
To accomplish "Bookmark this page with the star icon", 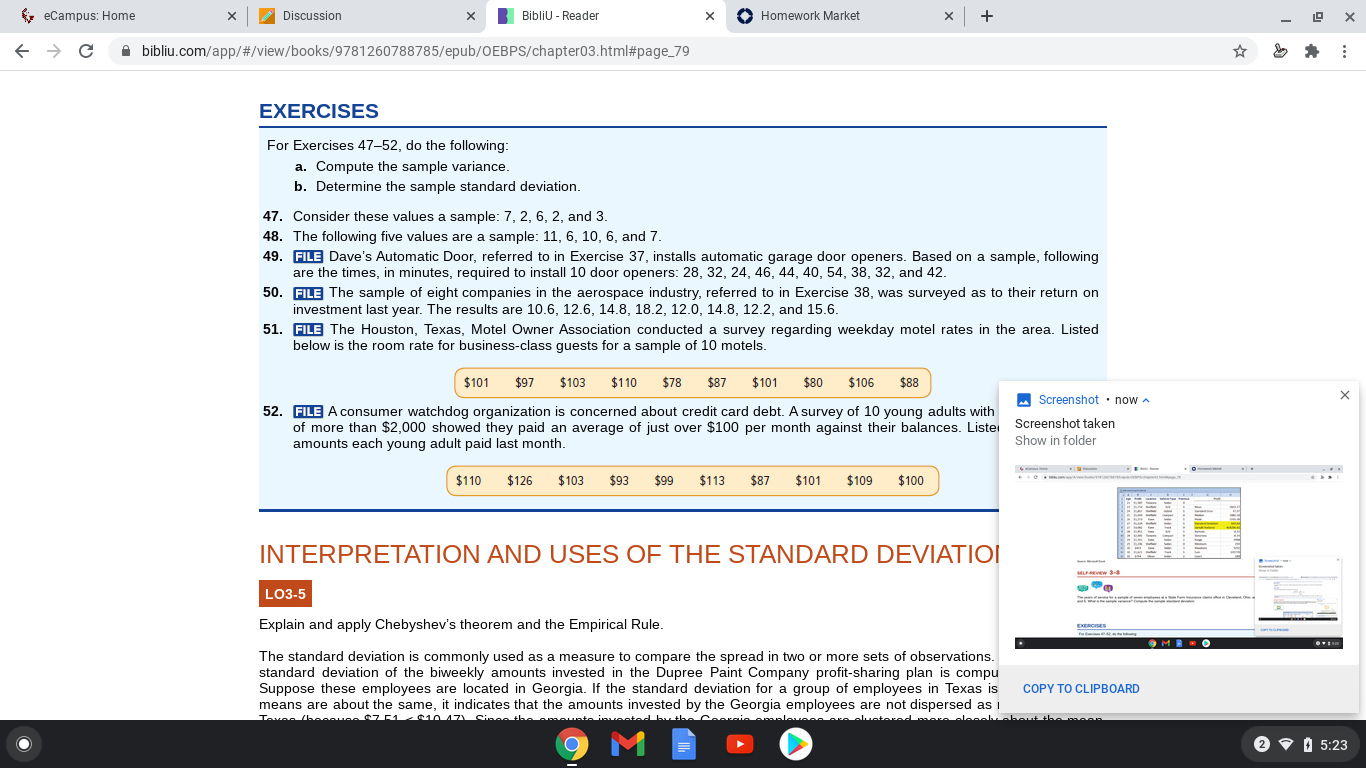I will [x=1240, y=51].
